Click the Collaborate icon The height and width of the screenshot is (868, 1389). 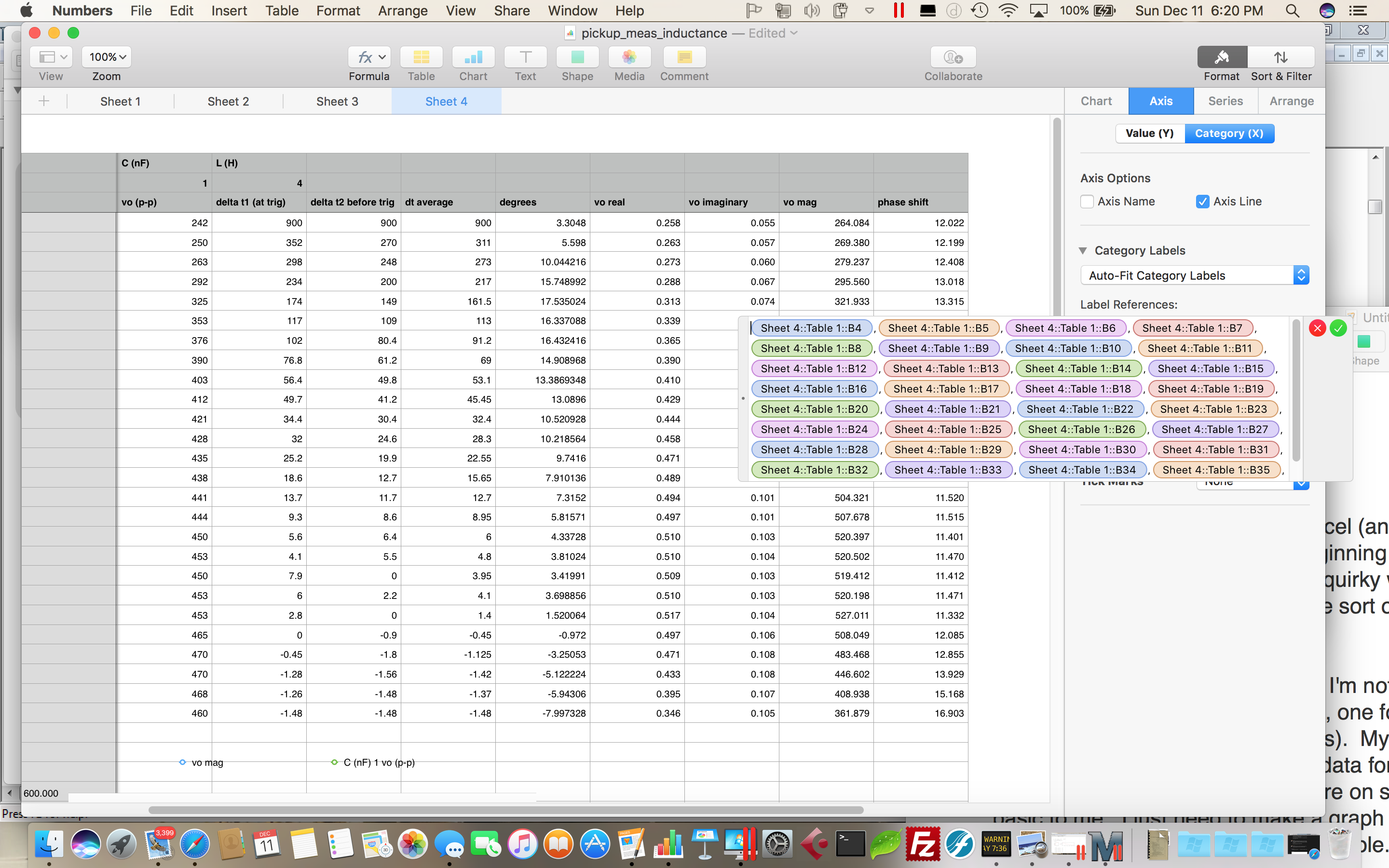(x=953, y=57)
